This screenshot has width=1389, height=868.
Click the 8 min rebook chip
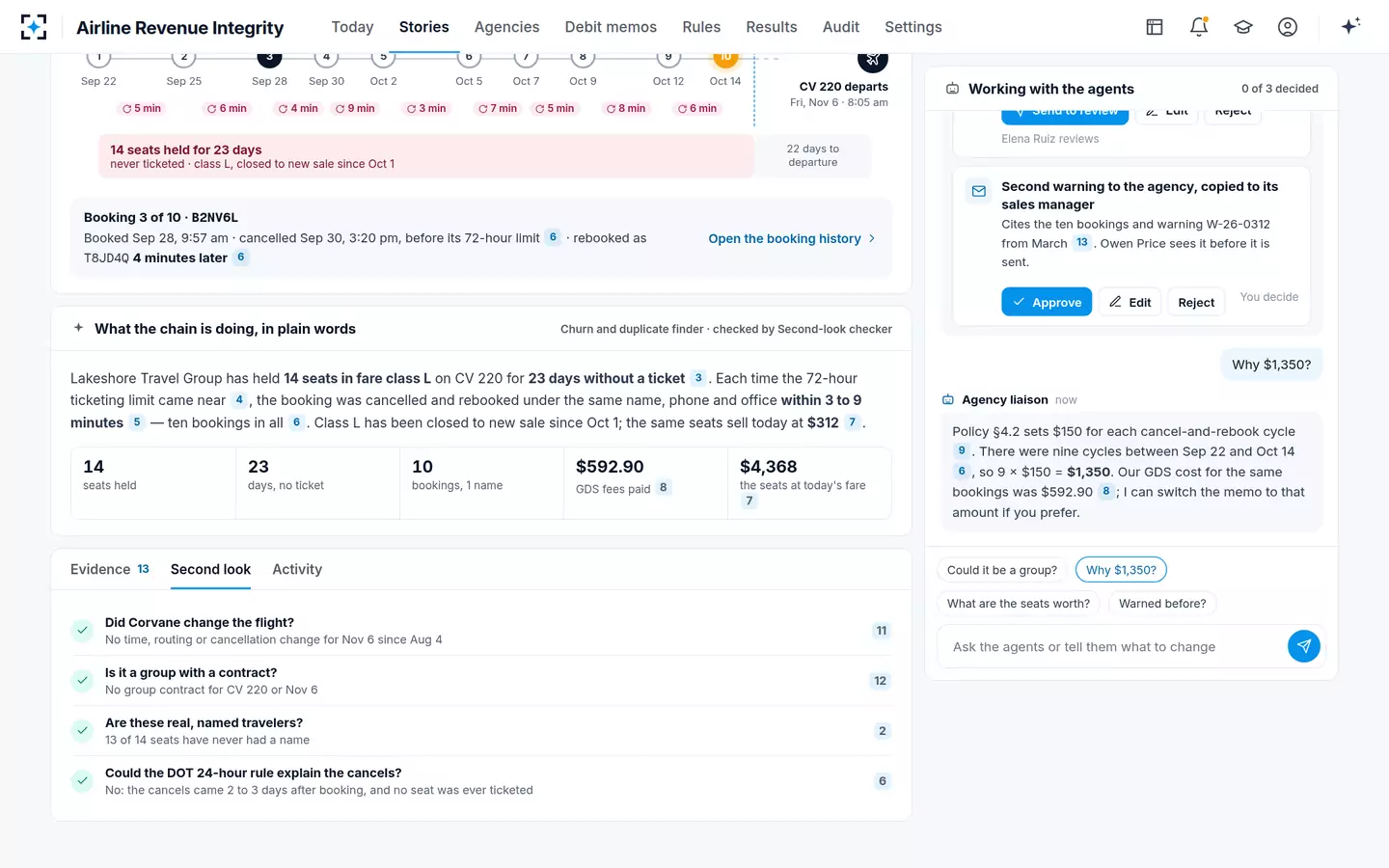(x=626, y=108)
